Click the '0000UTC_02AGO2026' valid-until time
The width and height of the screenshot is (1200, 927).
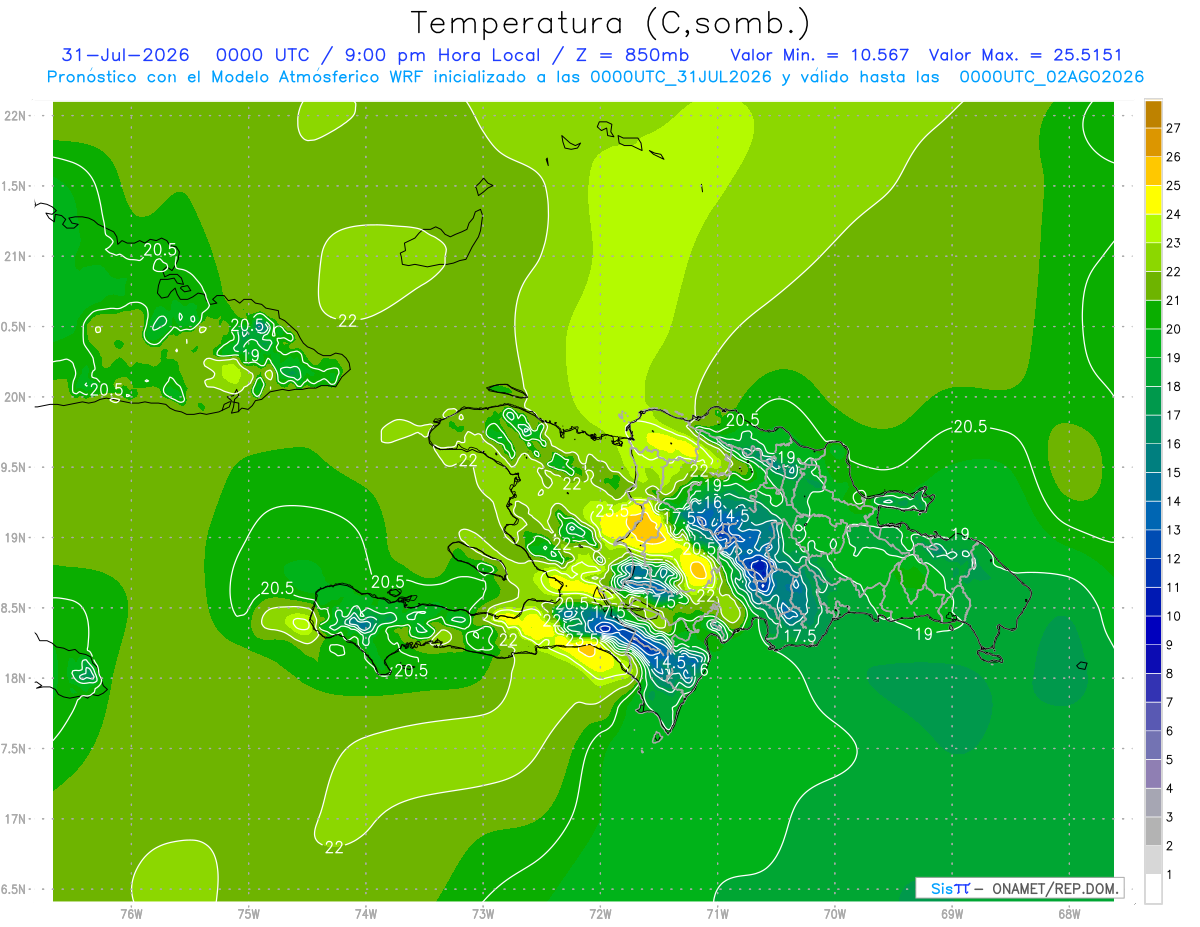click(x=1051, y=77)
